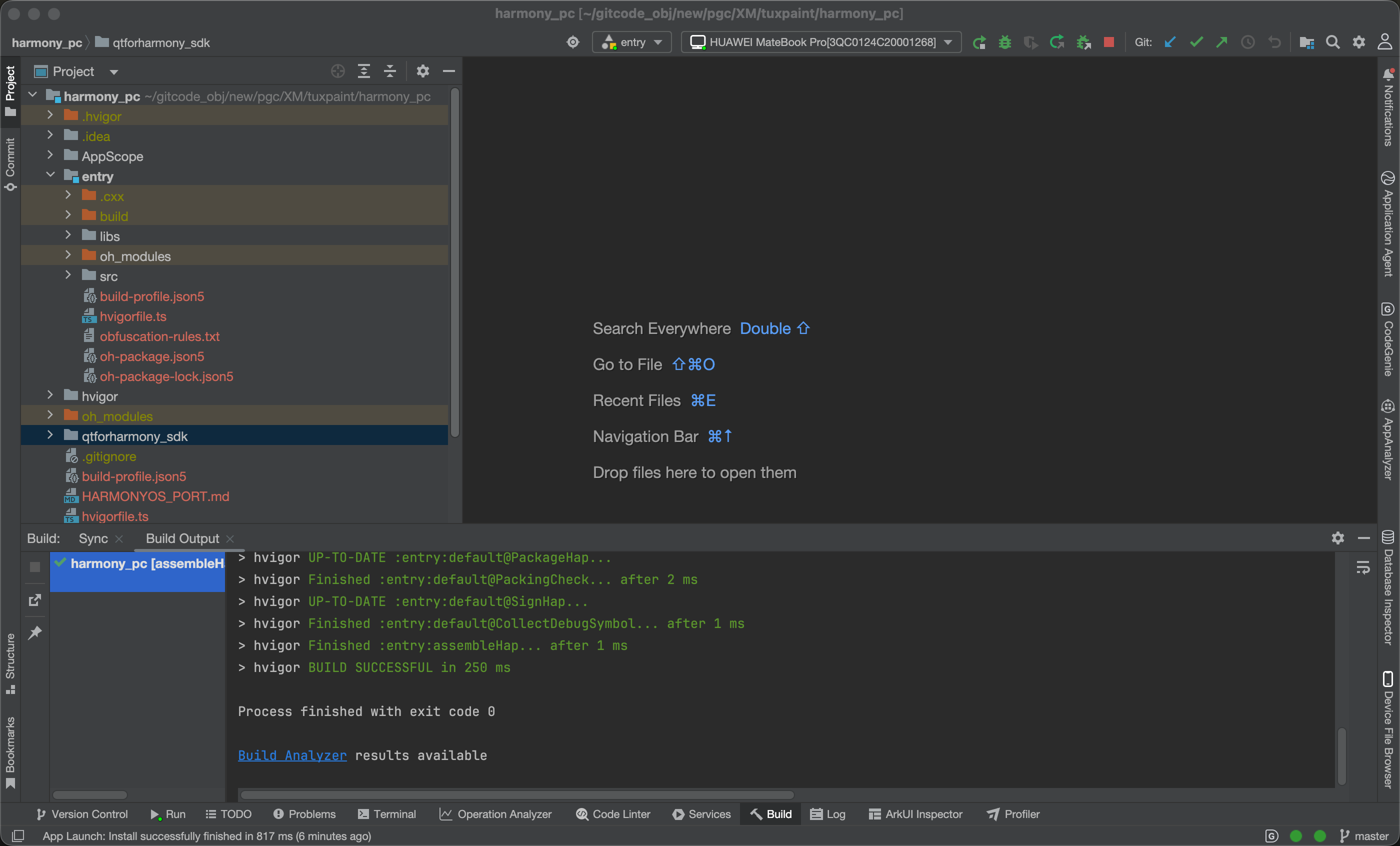Click the project structure folder icon
Image resolution: width=1400 pixels, height=846 pixels.
coord(1306,42)
